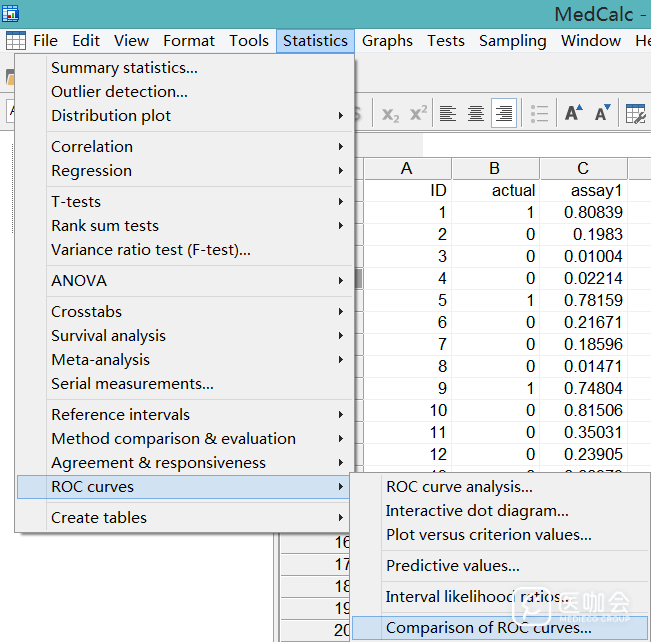The height and width of the screenshot is (642, 651).
Task: Select Comparison of ROC curves
Action: click(488, 628)
